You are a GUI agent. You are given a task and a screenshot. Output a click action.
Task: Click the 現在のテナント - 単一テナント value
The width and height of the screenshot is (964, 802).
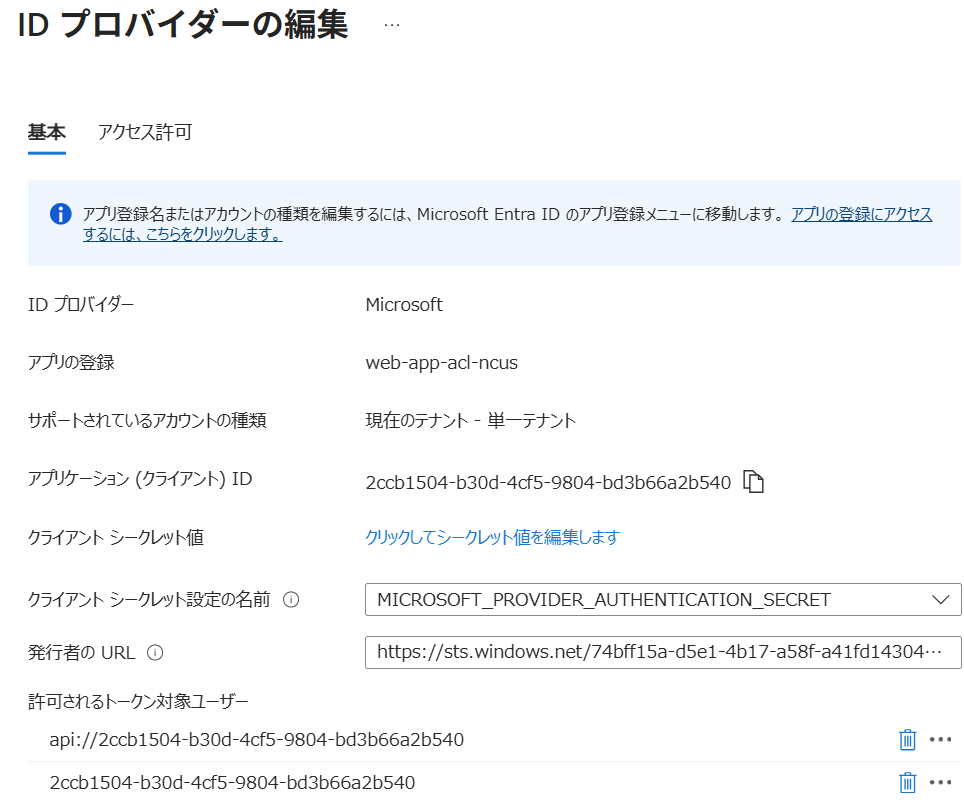pyautogui.click(x=470, y=421)
